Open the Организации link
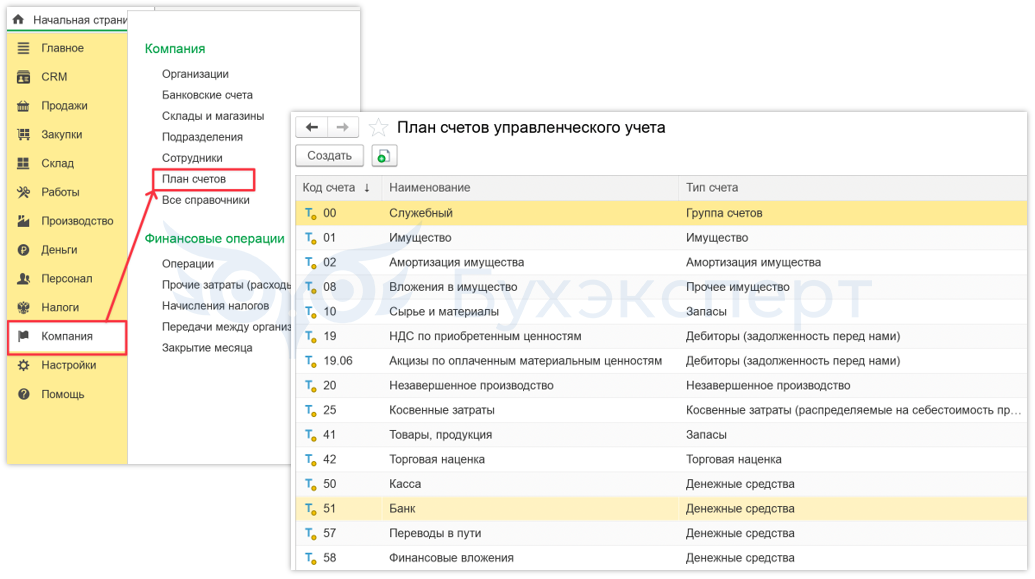This screenshot has width=1035, height=579. click(195, 74)
